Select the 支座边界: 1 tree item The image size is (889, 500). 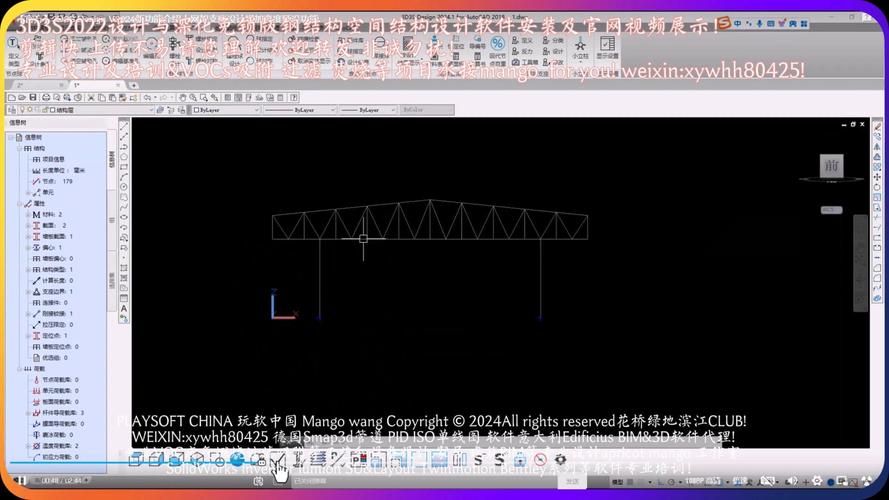[56, 291]
